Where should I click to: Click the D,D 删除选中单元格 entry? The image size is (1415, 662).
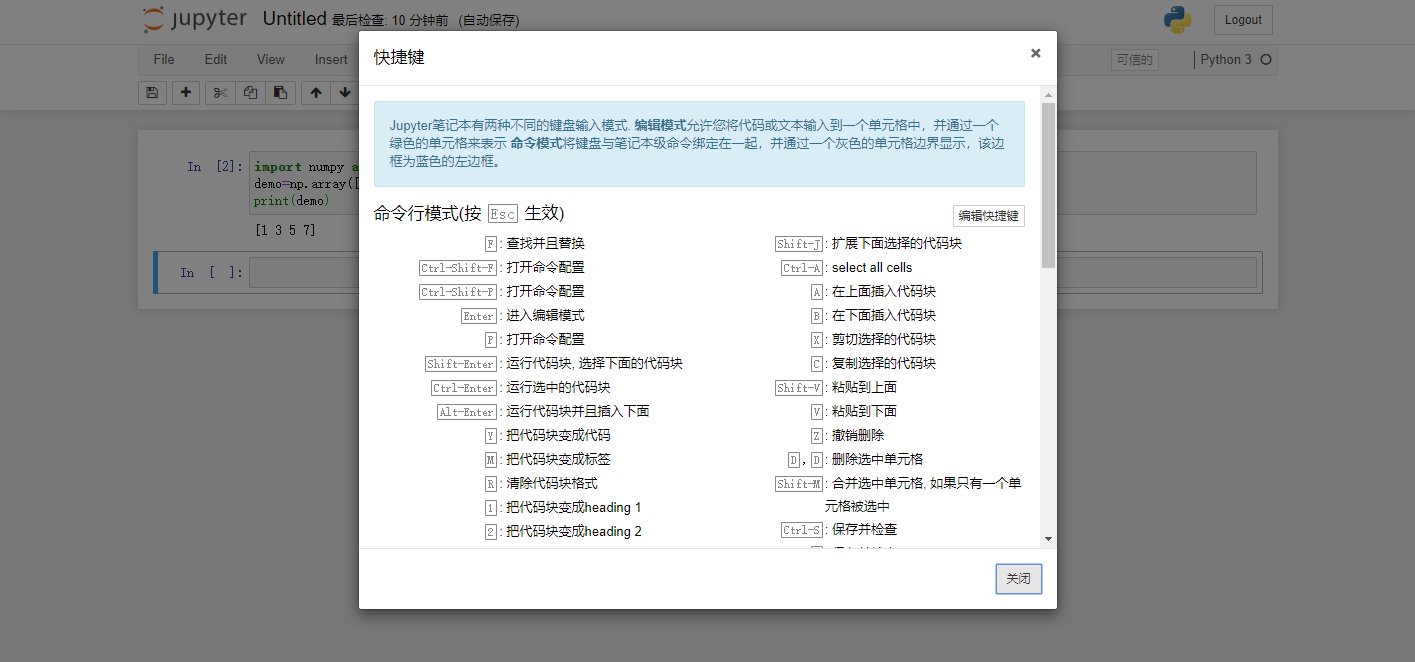coord(855,460)
